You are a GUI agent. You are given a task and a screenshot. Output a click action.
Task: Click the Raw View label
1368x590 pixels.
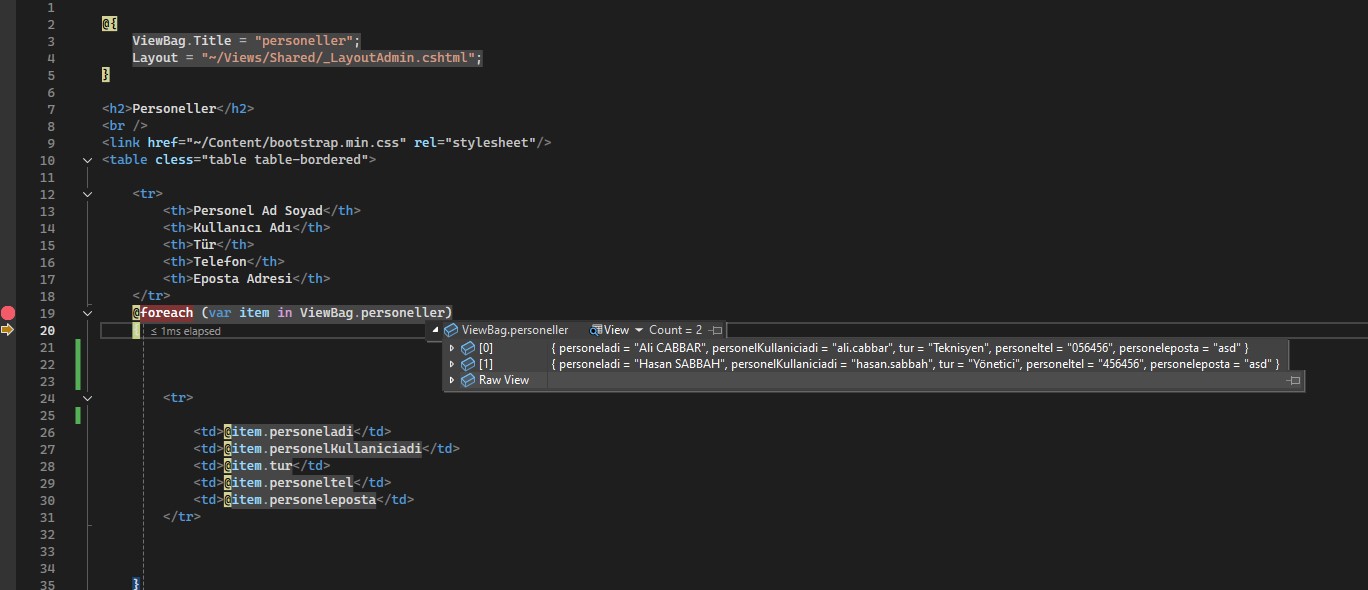[x=504, y=380]
